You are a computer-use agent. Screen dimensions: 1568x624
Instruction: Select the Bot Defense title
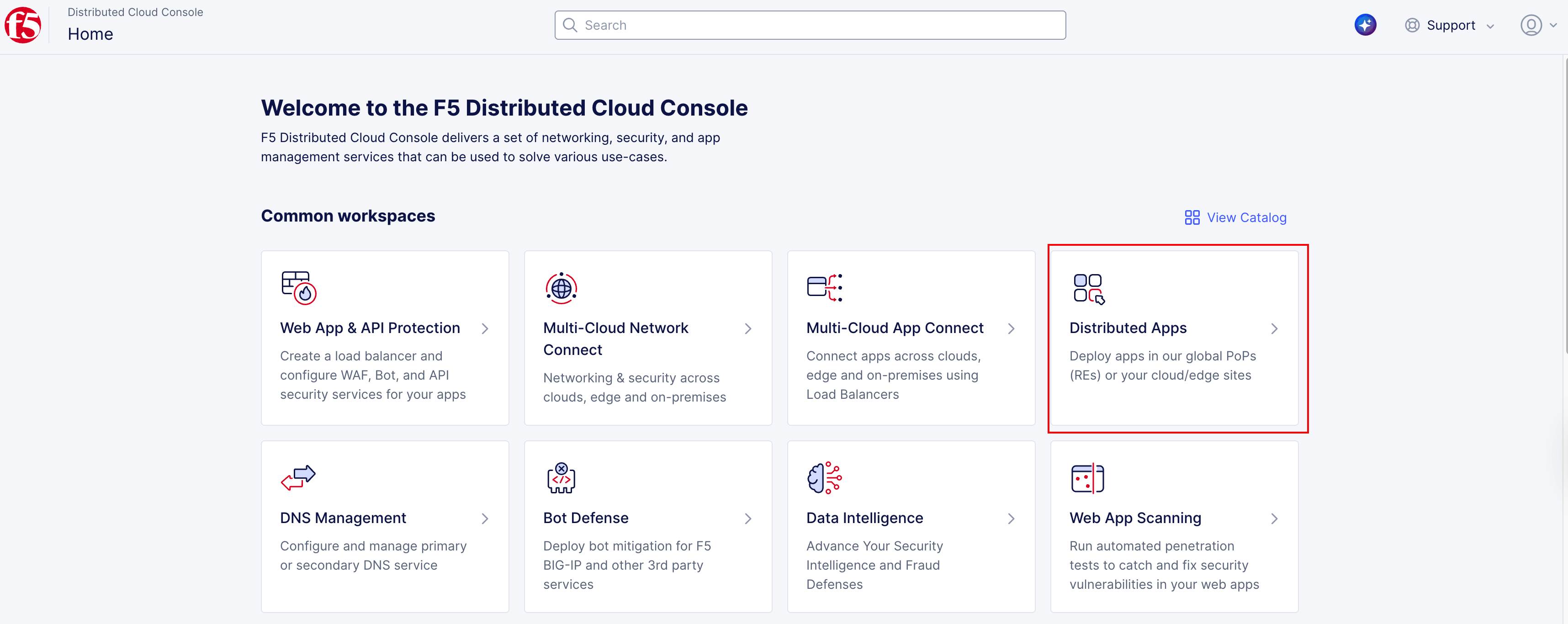coord(586,518)
